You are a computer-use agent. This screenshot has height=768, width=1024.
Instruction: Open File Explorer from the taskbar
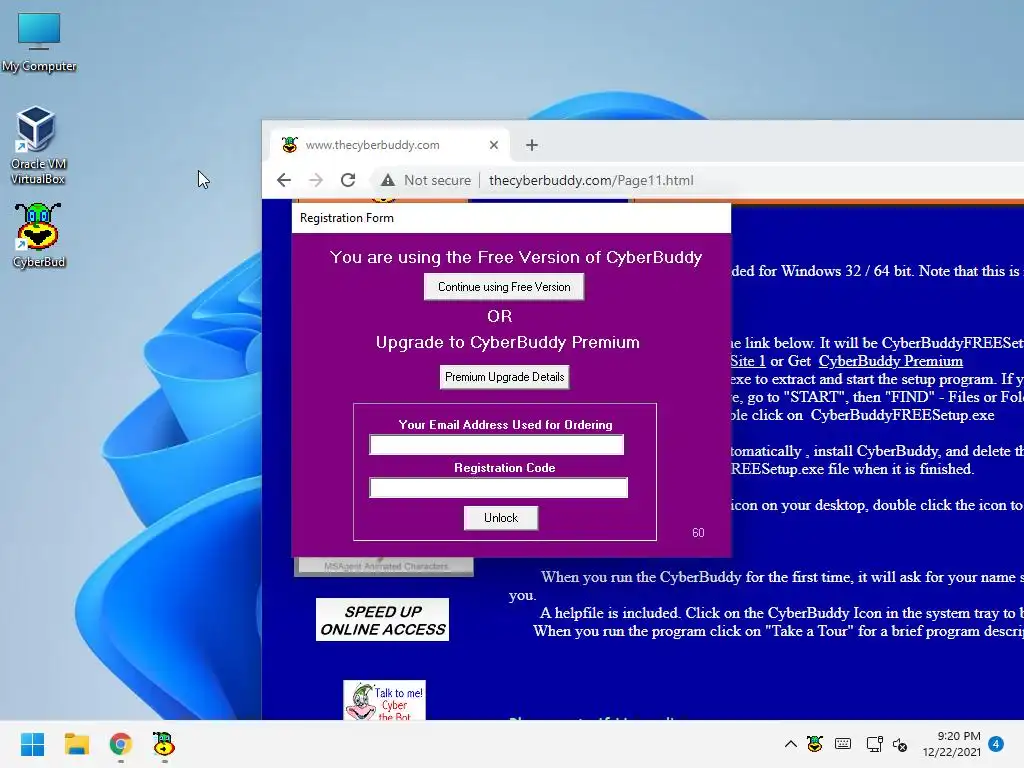76,744
